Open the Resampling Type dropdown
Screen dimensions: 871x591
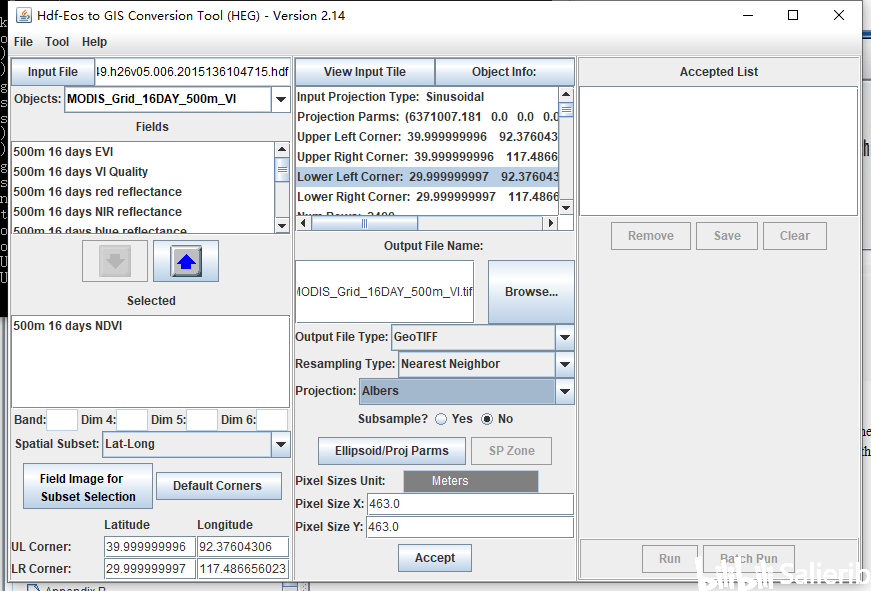click(x=564, y=364)
